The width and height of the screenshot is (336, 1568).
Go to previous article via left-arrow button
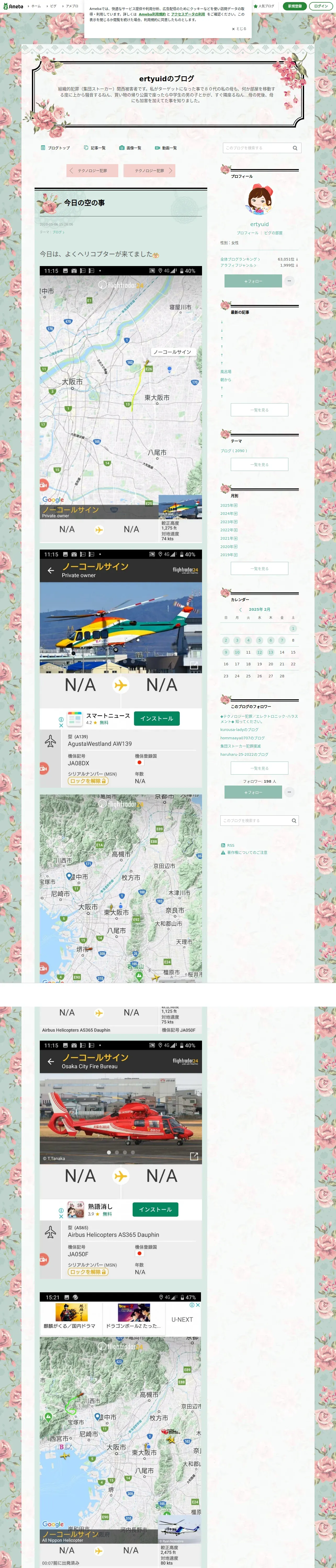pyautogui.click(x=92, y=170)
